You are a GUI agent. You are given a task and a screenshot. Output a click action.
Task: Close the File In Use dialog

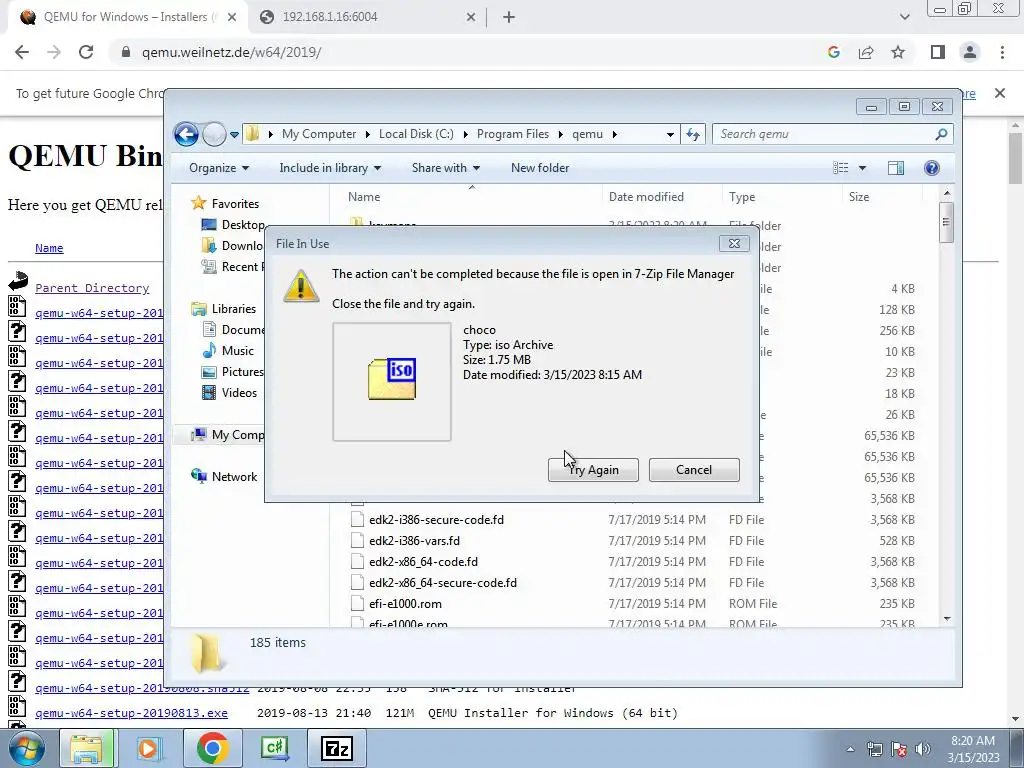(x=734, y=244)
